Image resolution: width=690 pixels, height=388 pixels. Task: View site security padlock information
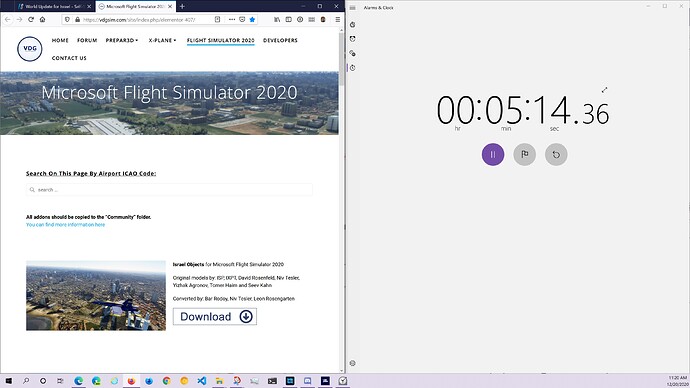click(x=77, y=19)
